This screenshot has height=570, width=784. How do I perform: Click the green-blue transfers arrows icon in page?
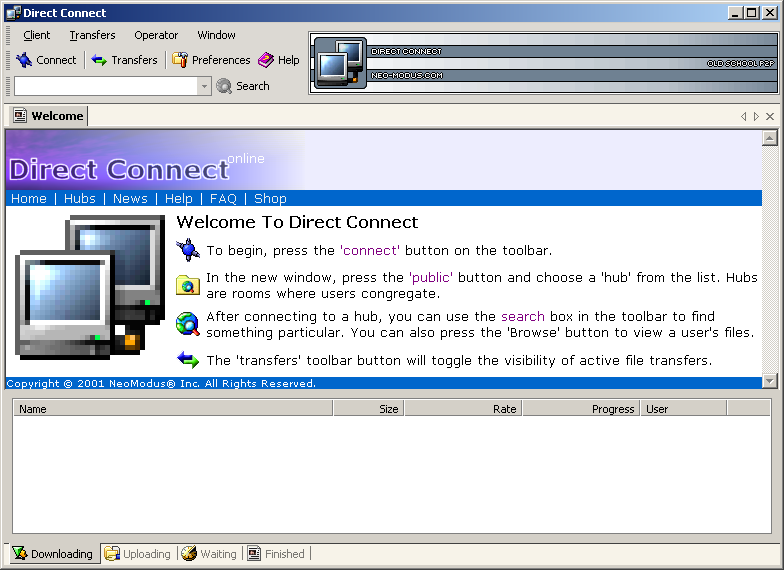coord(188,360)
